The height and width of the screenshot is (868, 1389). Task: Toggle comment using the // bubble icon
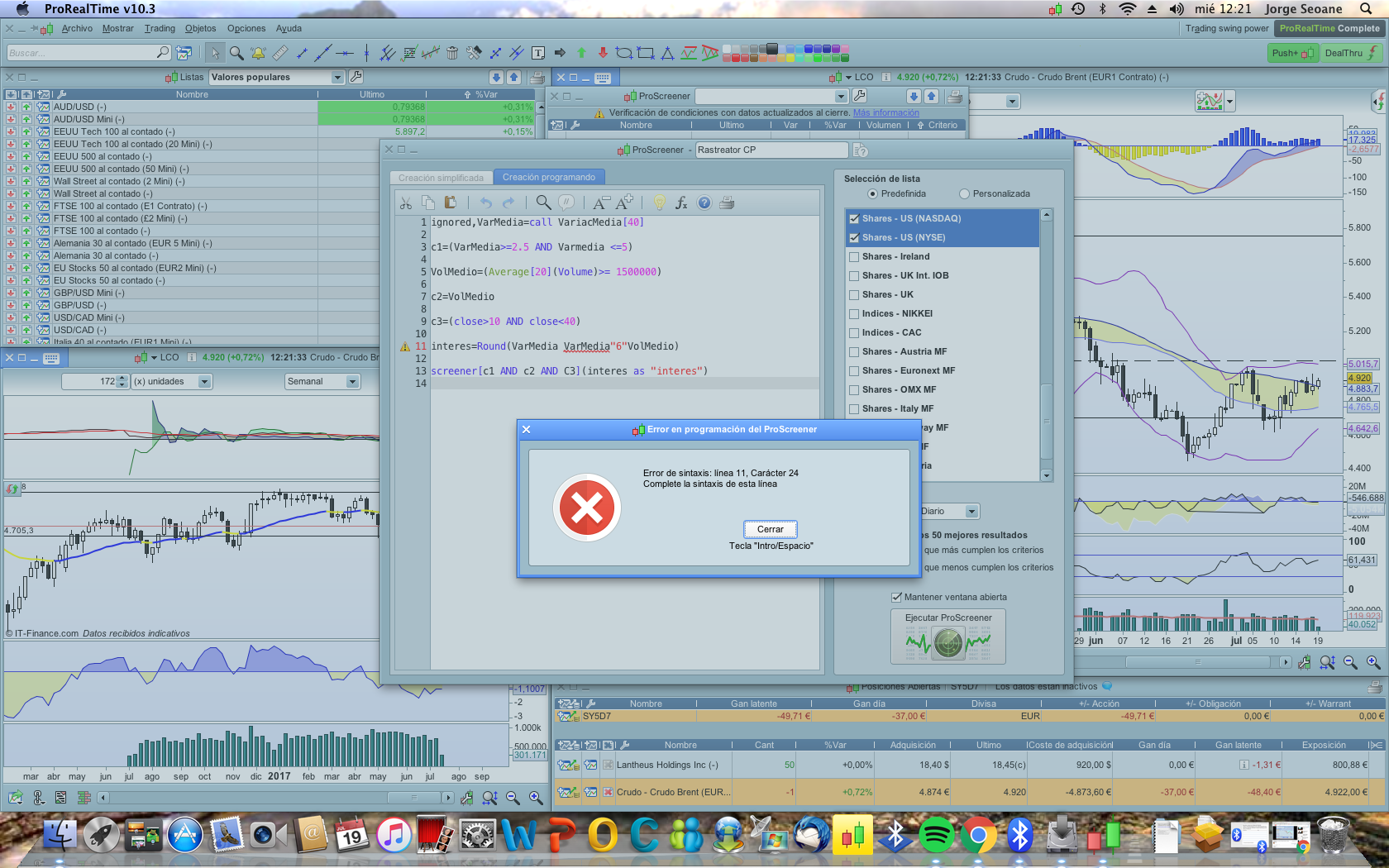point(566,203)
